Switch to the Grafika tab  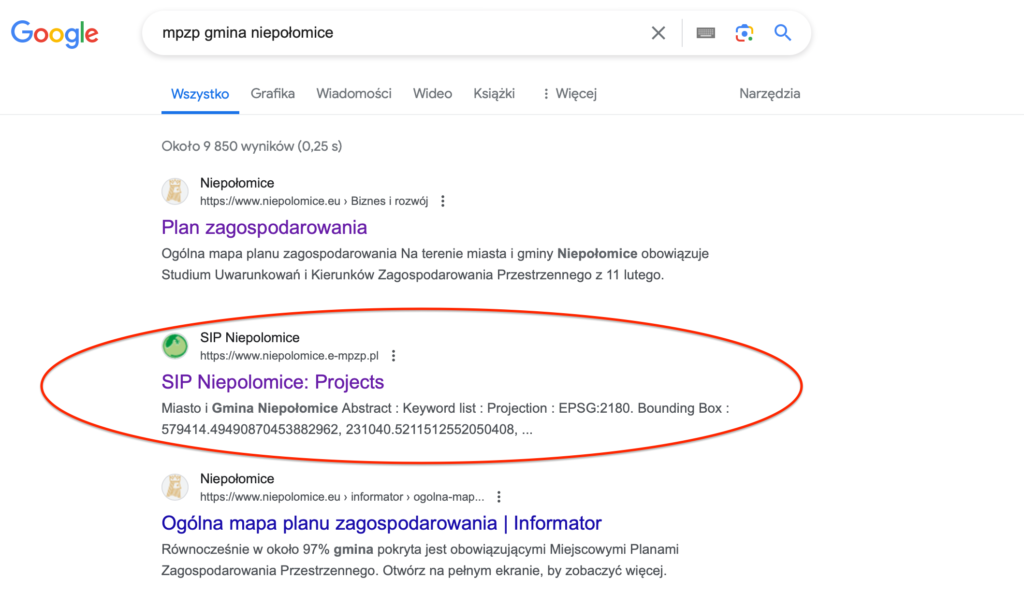click(272, 93)
